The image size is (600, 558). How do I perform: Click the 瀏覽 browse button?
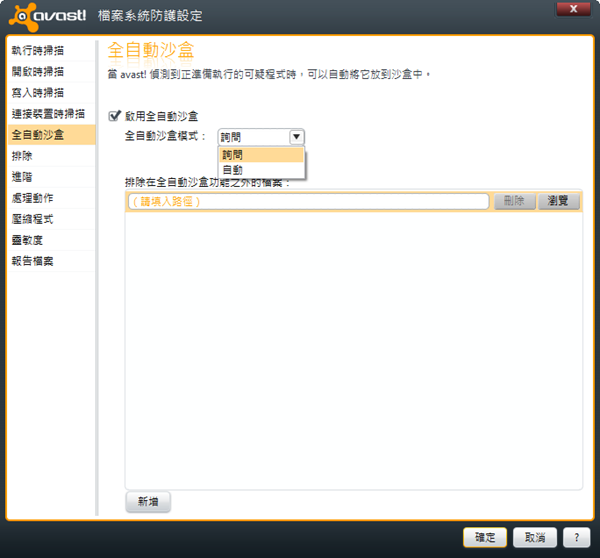point(558,201)
